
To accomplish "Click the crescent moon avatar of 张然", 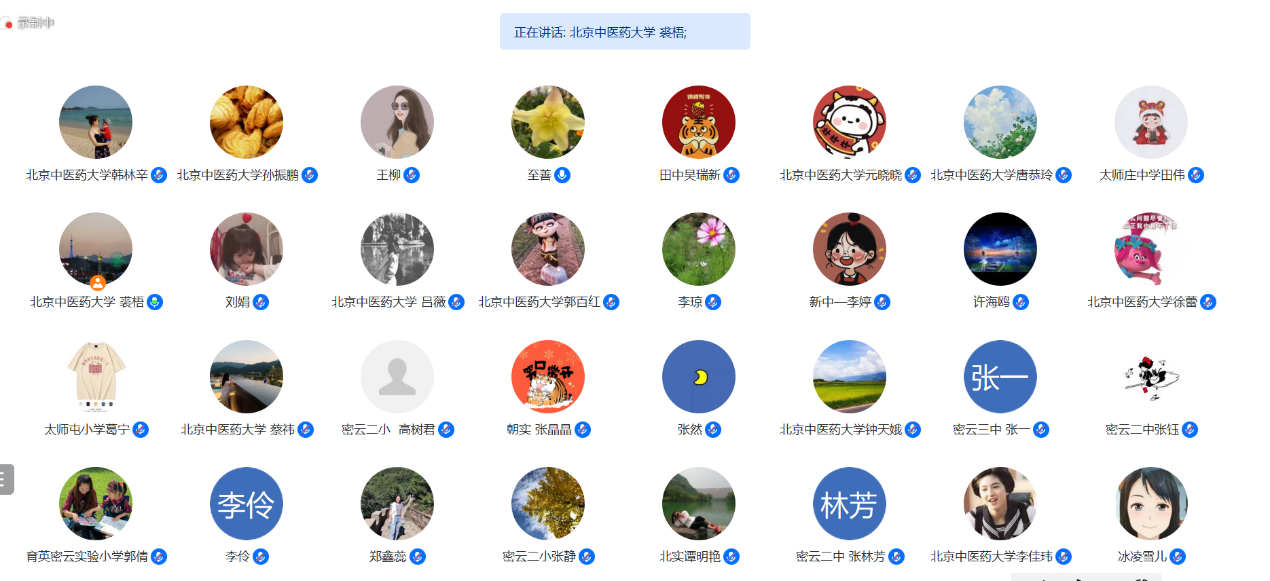I will point(698,377).
